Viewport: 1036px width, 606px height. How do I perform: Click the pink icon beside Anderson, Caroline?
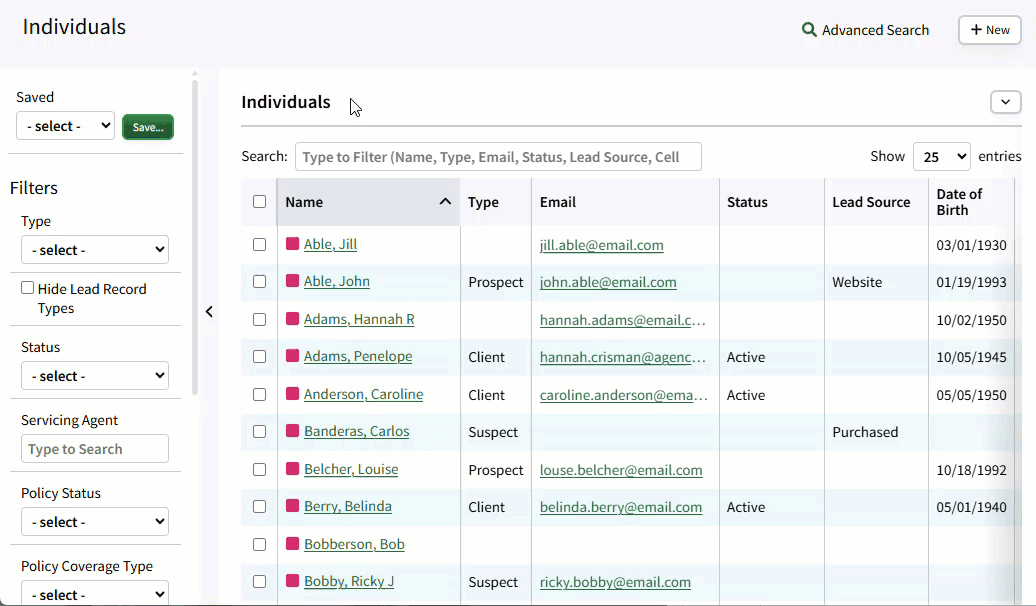(x=292, y=394)
